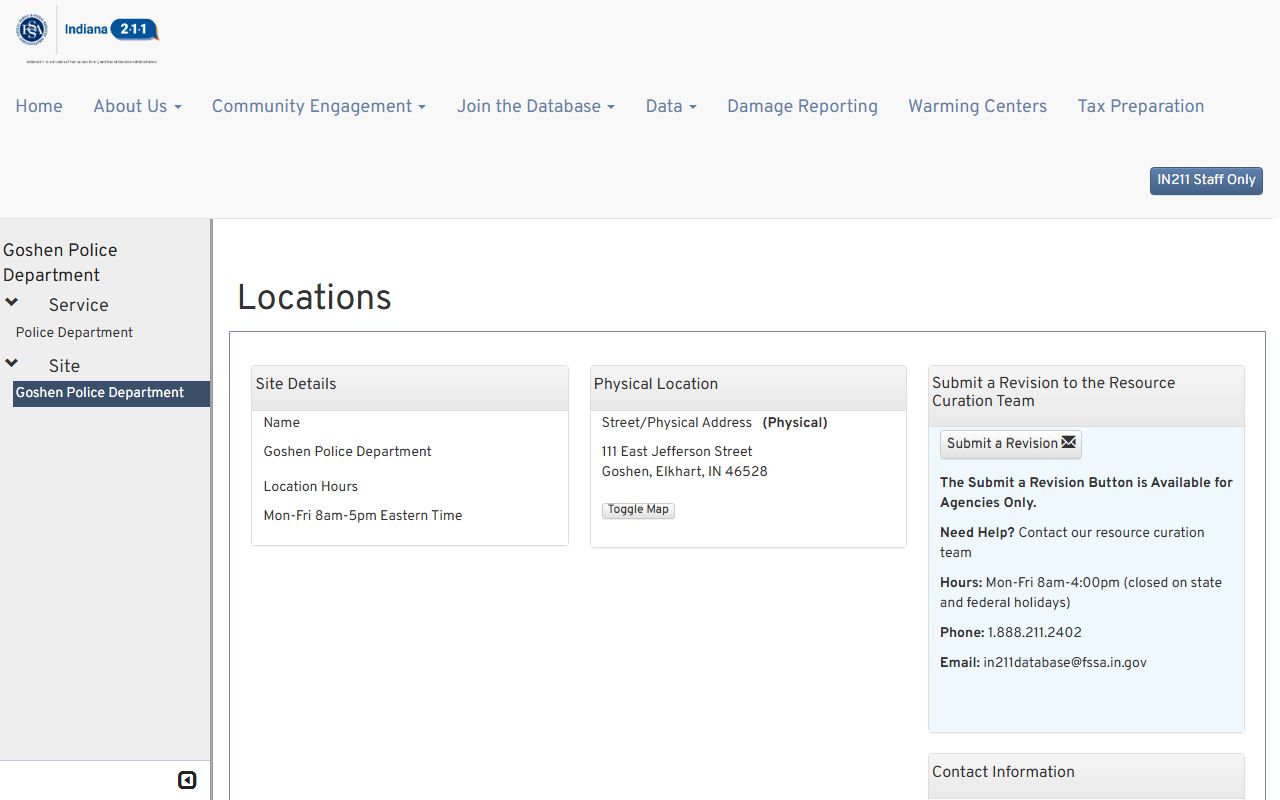This screenshot has height=800, width=1280.
Task: Click the Street/Physical Address label
Action: pos(676,423)
